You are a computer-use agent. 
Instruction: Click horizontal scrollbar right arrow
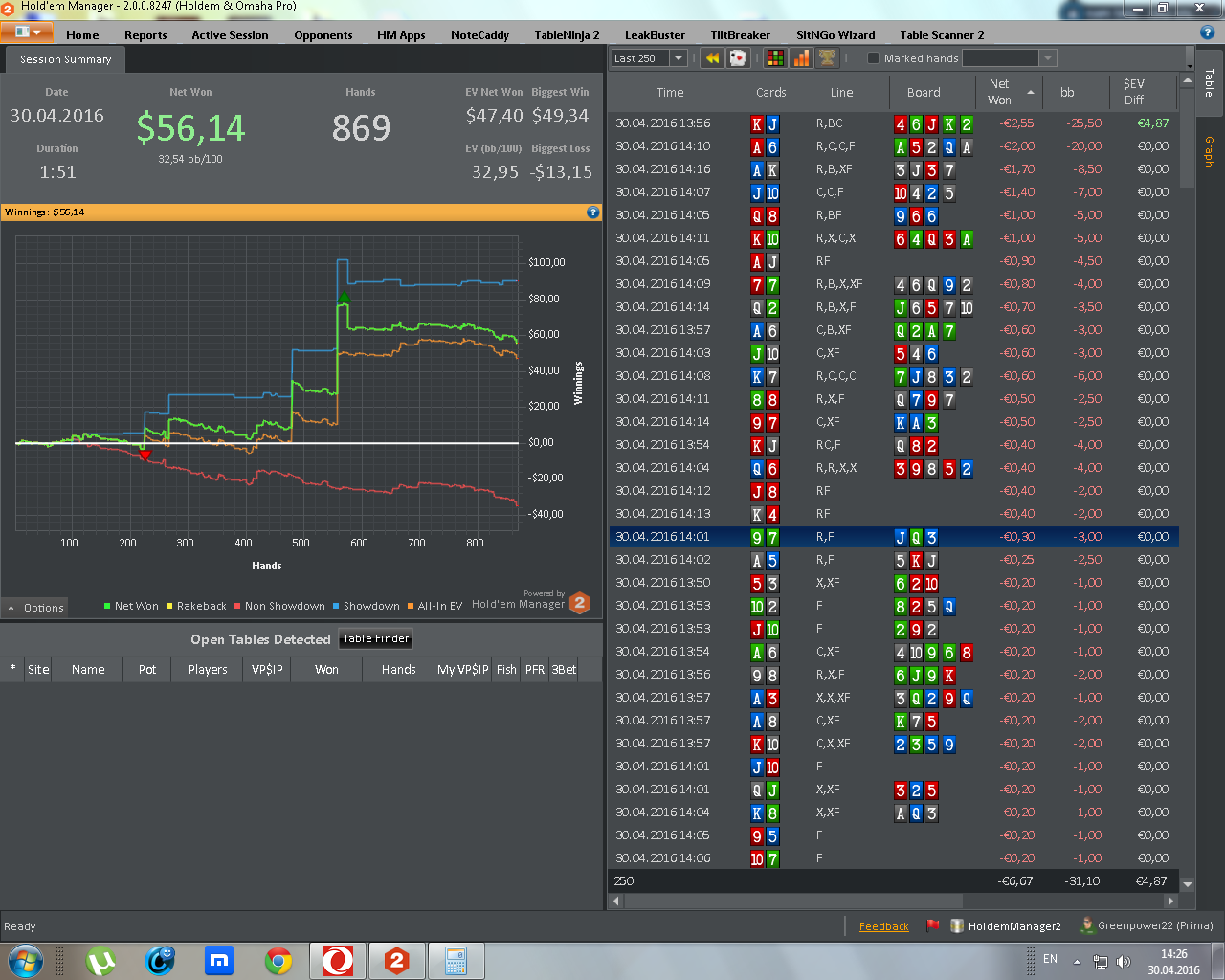[x=1170, y=901]
